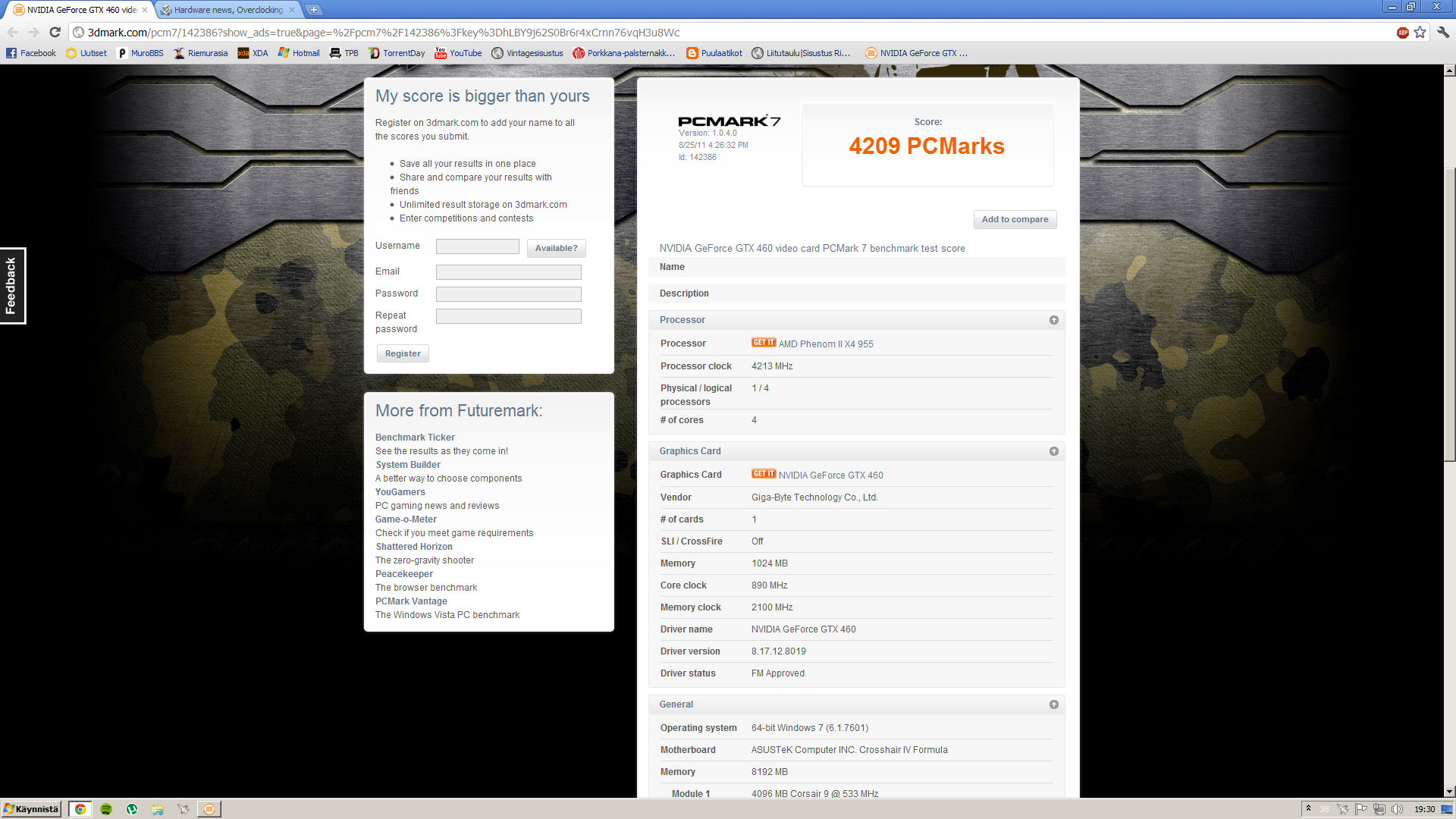
Task: Close the NVIDIA GeForce GTX 460 tab
Action: click(x=145, y=10)
